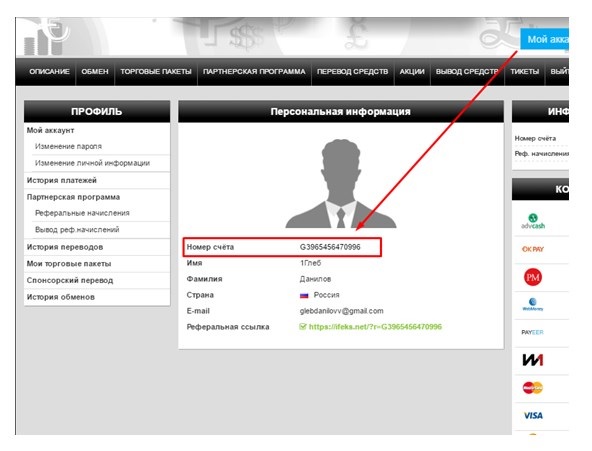Click the green check icon beside referral link

(302, 327)
